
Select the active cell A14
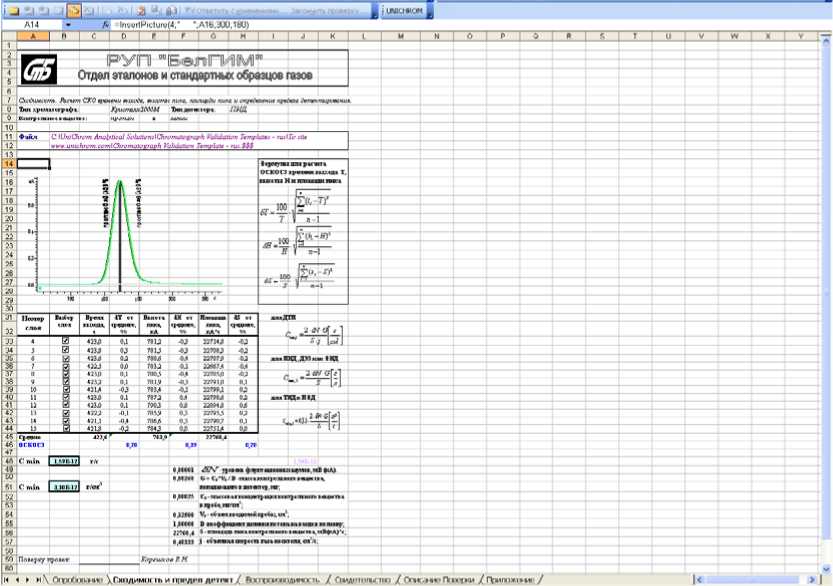point(33,164)
